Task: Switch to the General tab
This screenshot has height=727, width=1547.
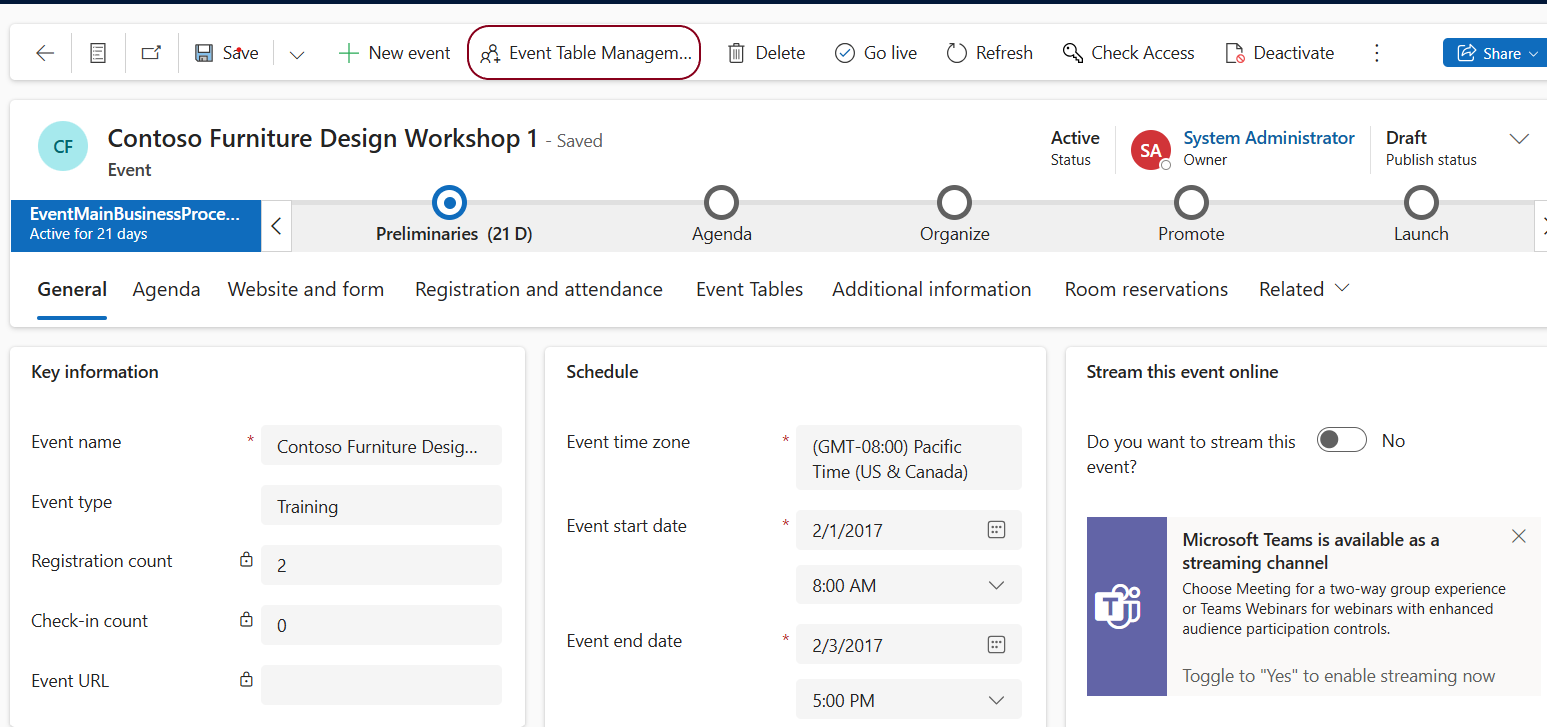Action: [72, 289]
